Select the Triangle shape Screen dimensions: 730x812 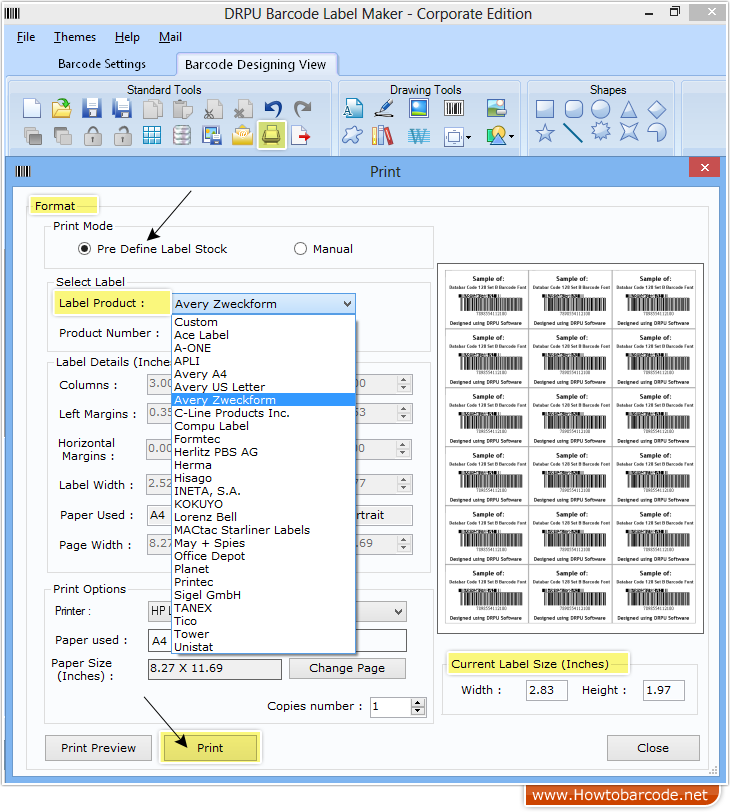click(629, 109)
